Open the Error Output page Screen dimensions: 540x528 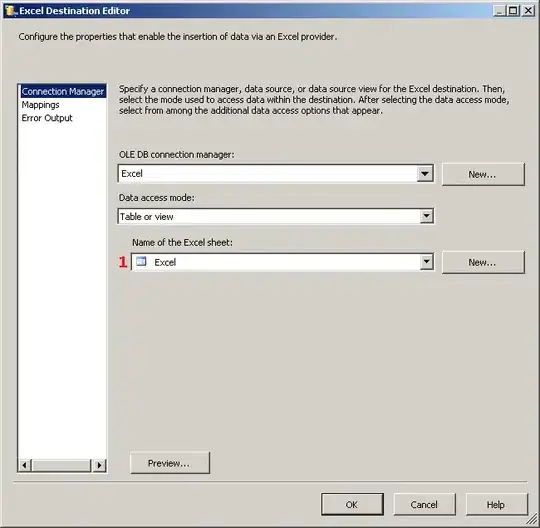point(47,118)
